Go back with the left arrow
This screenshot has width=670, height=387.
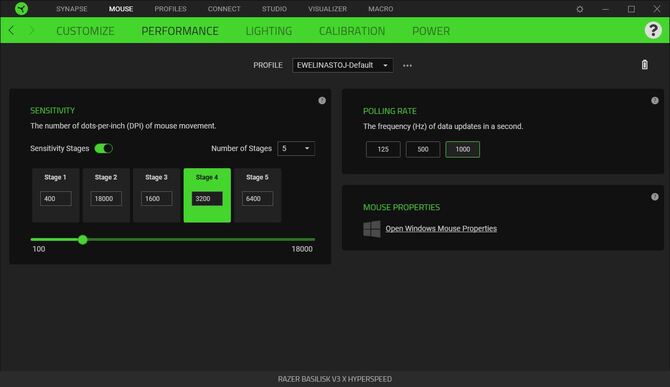click(12, 30)
